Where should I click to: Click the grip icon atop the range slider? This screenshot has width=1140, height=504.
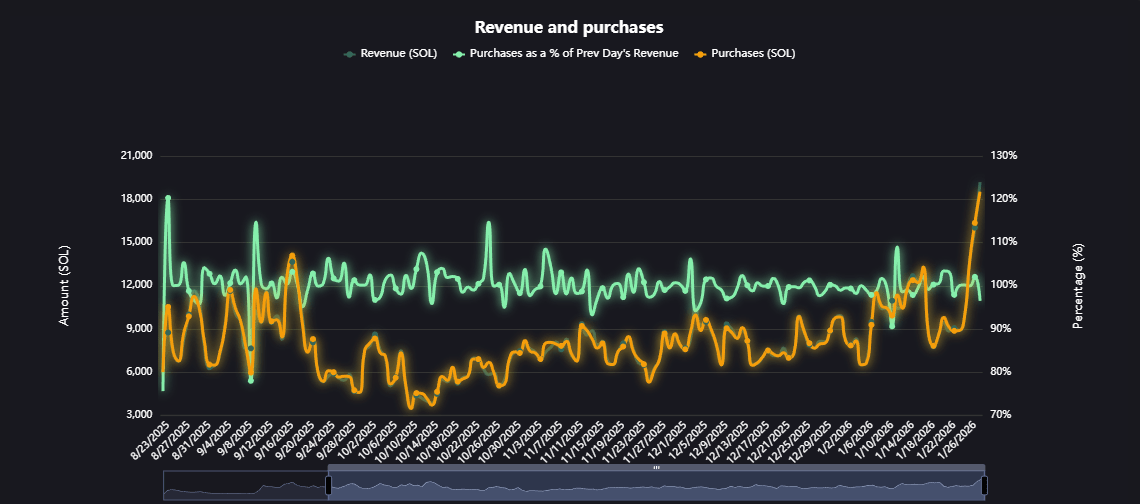pyautogui.click(x=656, y=467)
